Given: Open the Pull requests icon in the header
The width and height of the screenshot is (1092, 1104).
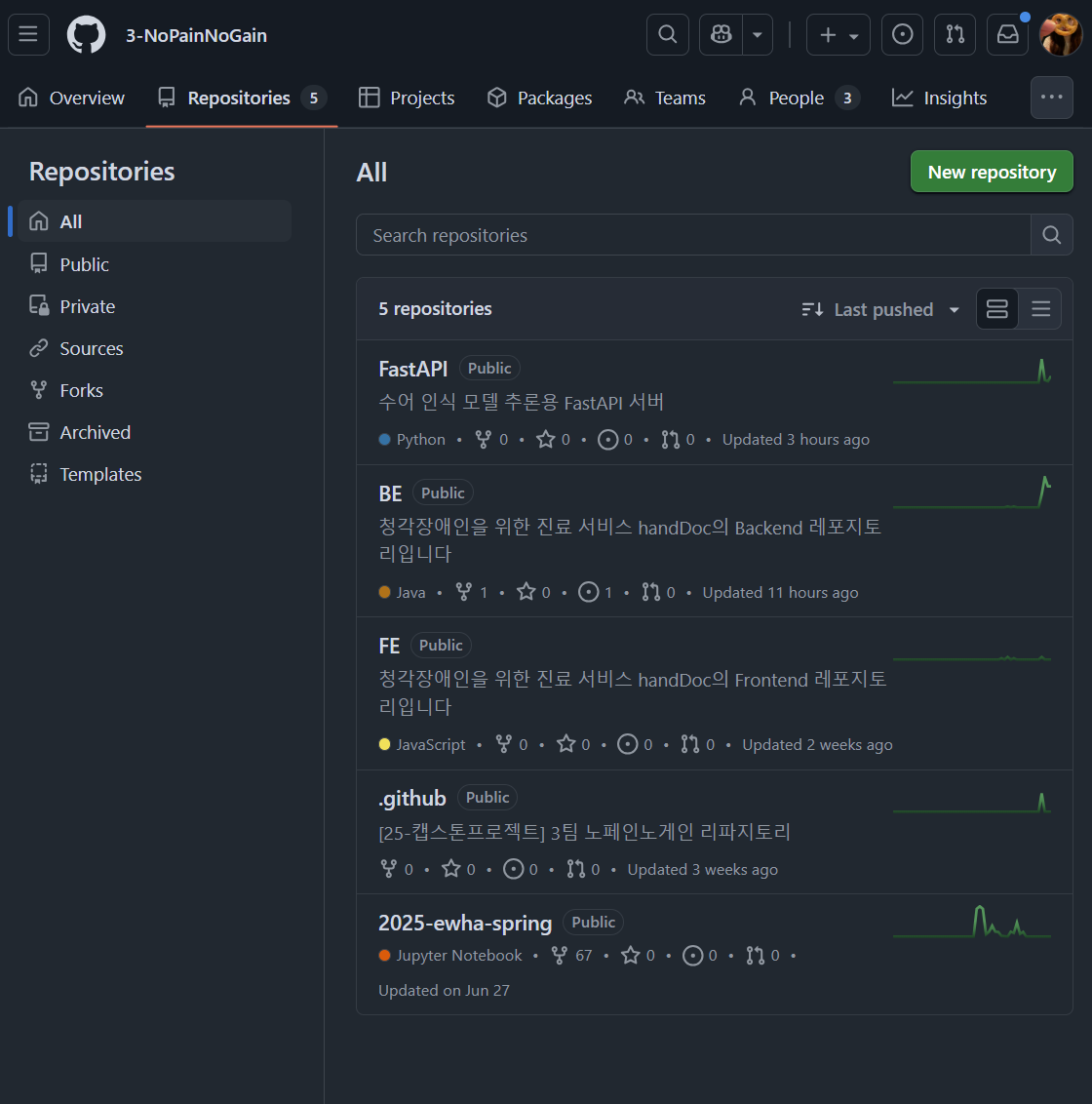Looking at the screenshot, I should tap(955, 34).
